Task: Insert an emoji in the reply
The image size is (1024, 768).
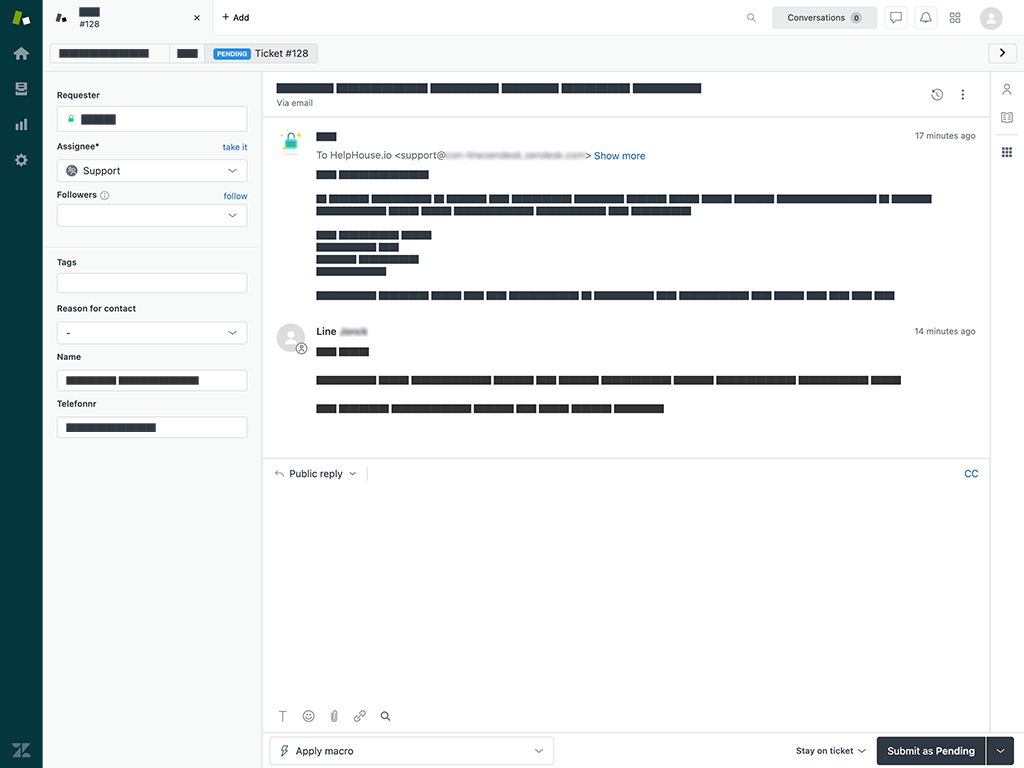Action: coord(308,716)
